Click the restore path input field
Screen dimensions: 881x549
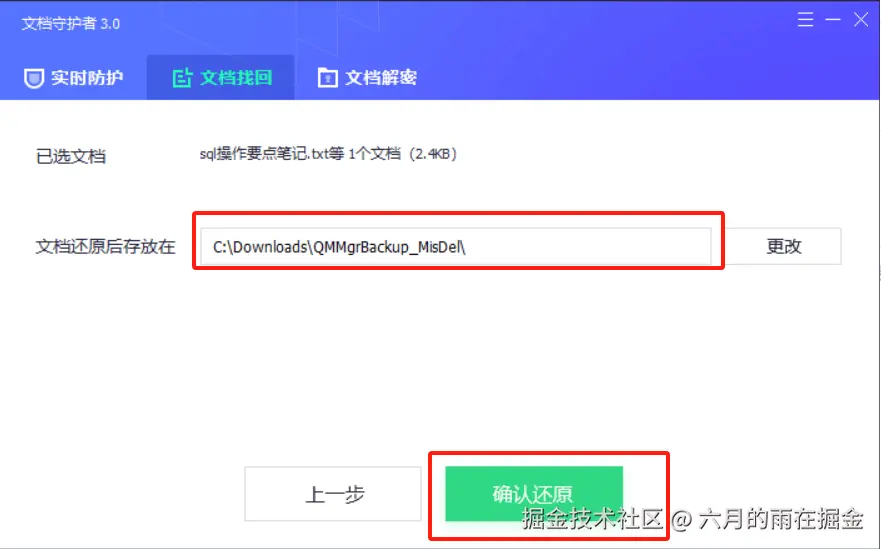456,247
